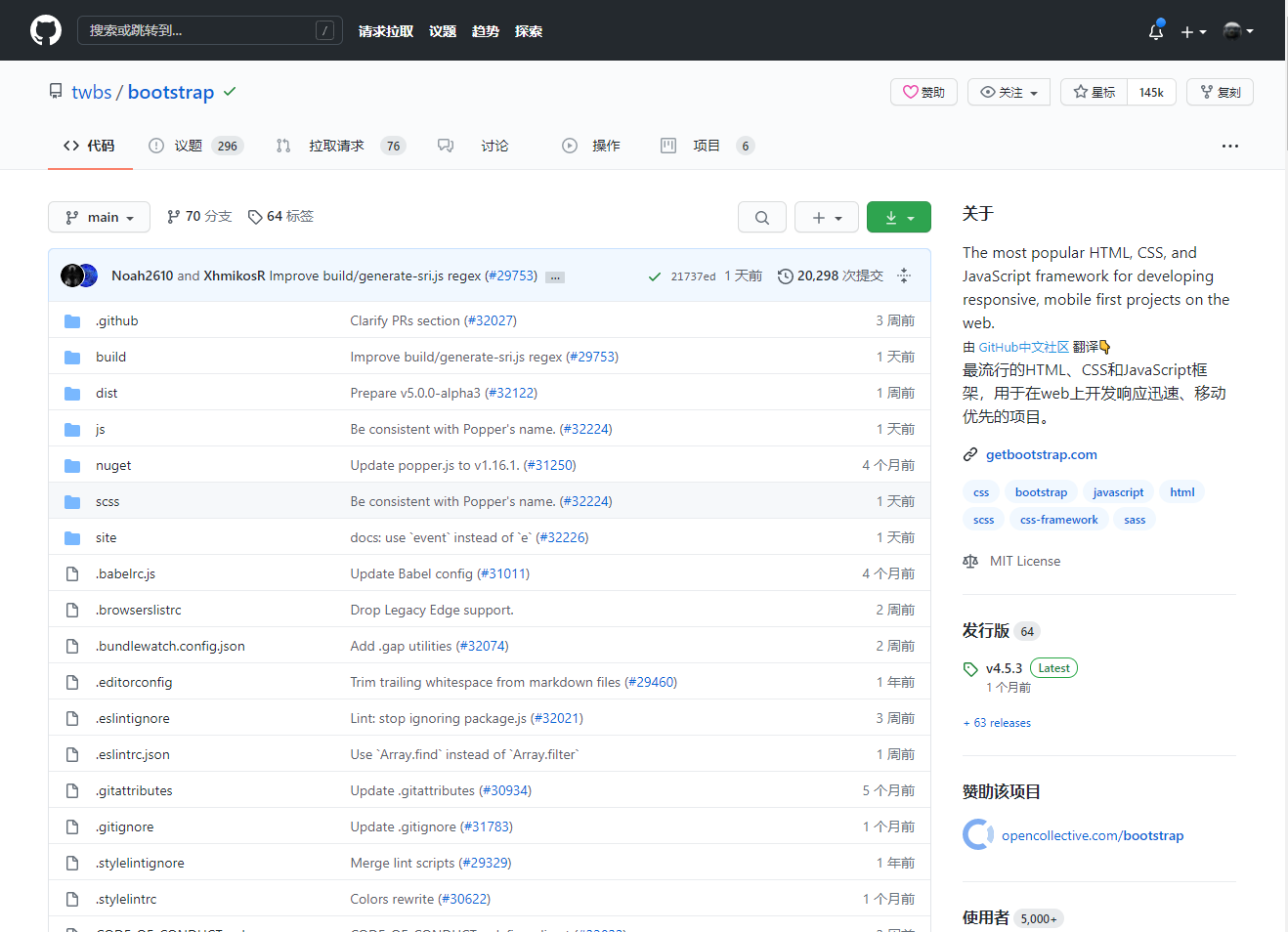View the 64 标签 tags link
Image resolution: width=1288 pixels, height=932 pixels.
[281, 216]
